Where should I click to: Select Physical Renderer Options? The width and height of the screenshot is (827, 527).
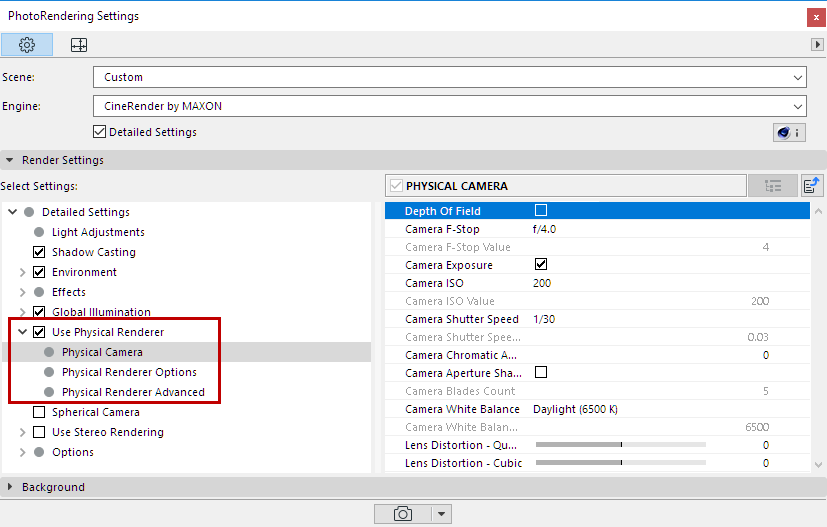tap(129, 372)
